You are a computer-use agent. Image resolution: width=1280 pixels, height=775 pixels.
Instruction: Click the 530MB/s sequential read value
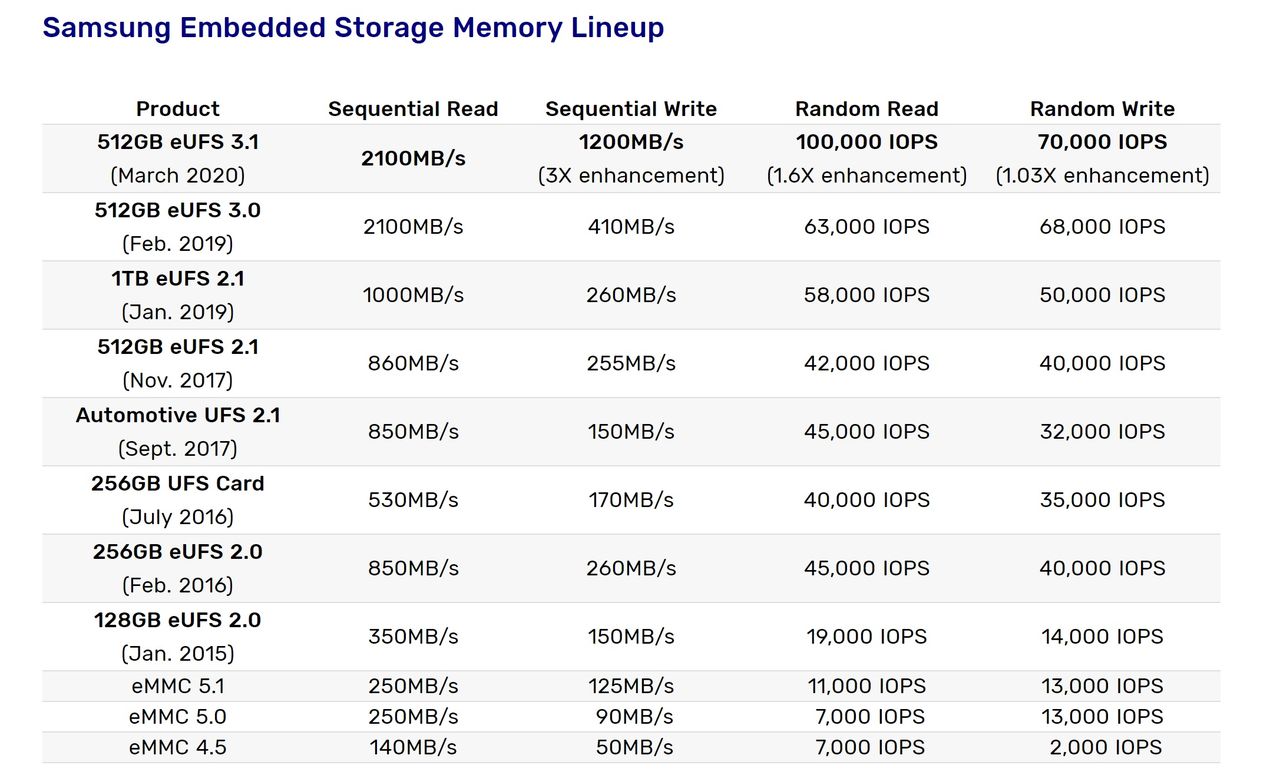[413, 500]
